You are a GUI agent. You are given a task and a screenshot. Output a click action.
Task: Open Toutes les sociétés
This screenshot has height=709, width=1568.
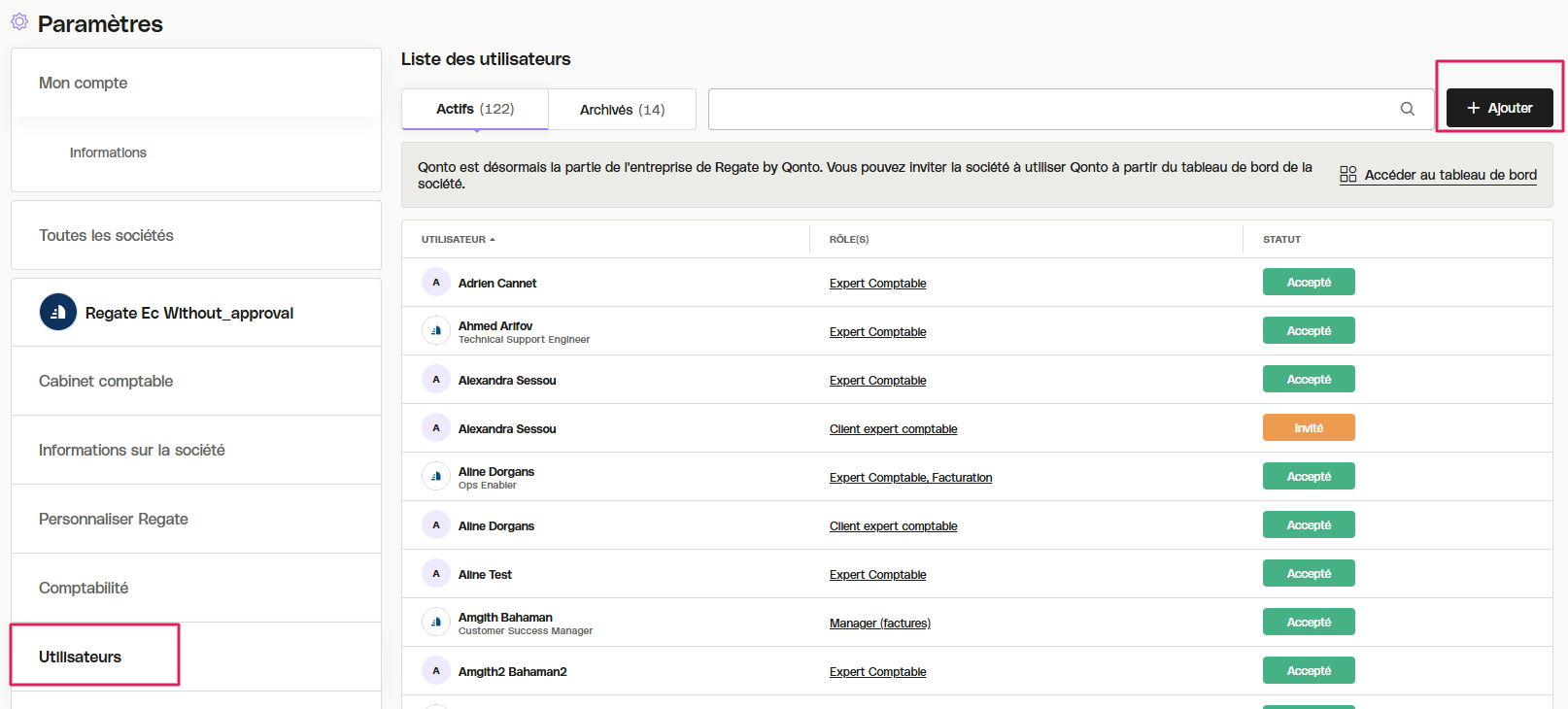click(x=196, y=235)
